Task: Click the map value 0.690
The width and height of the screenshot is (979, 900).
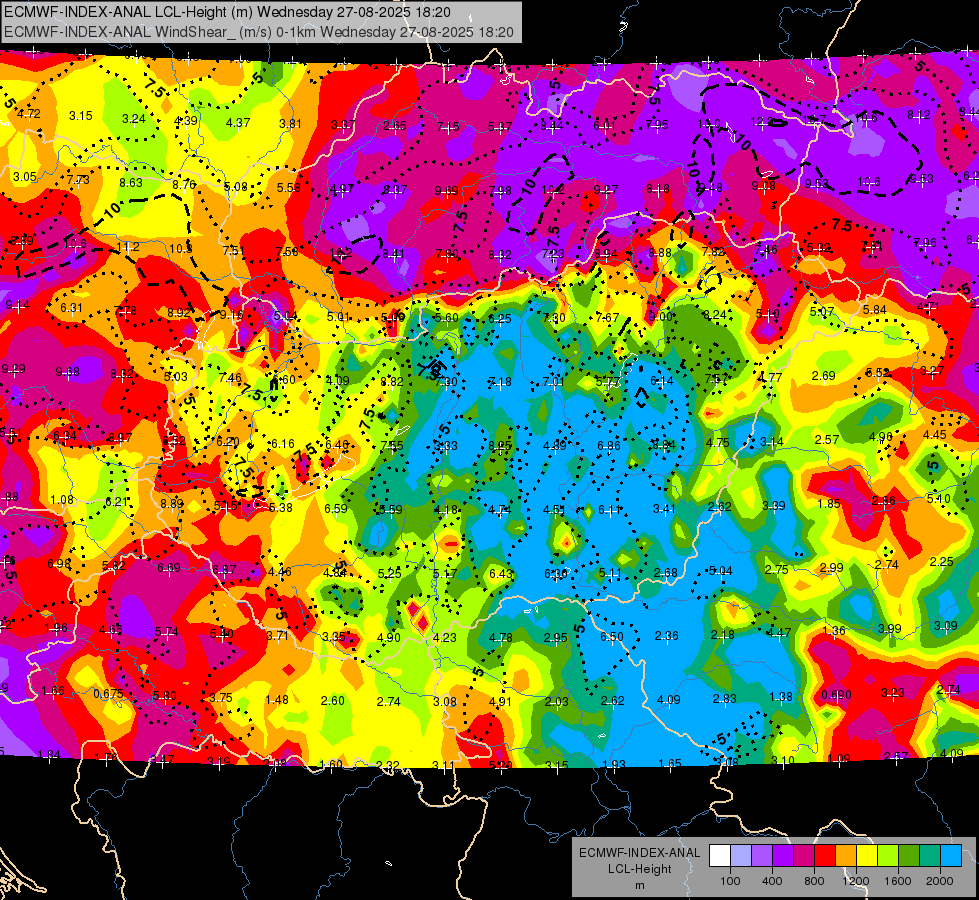Action: point(836,695)
